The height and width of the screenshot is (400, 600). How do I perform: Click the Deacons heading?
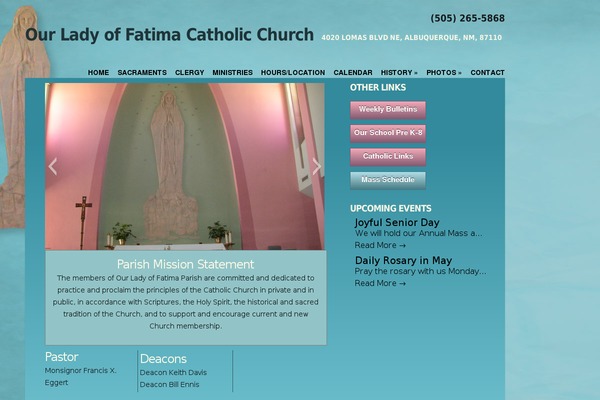tap(163, 359)
